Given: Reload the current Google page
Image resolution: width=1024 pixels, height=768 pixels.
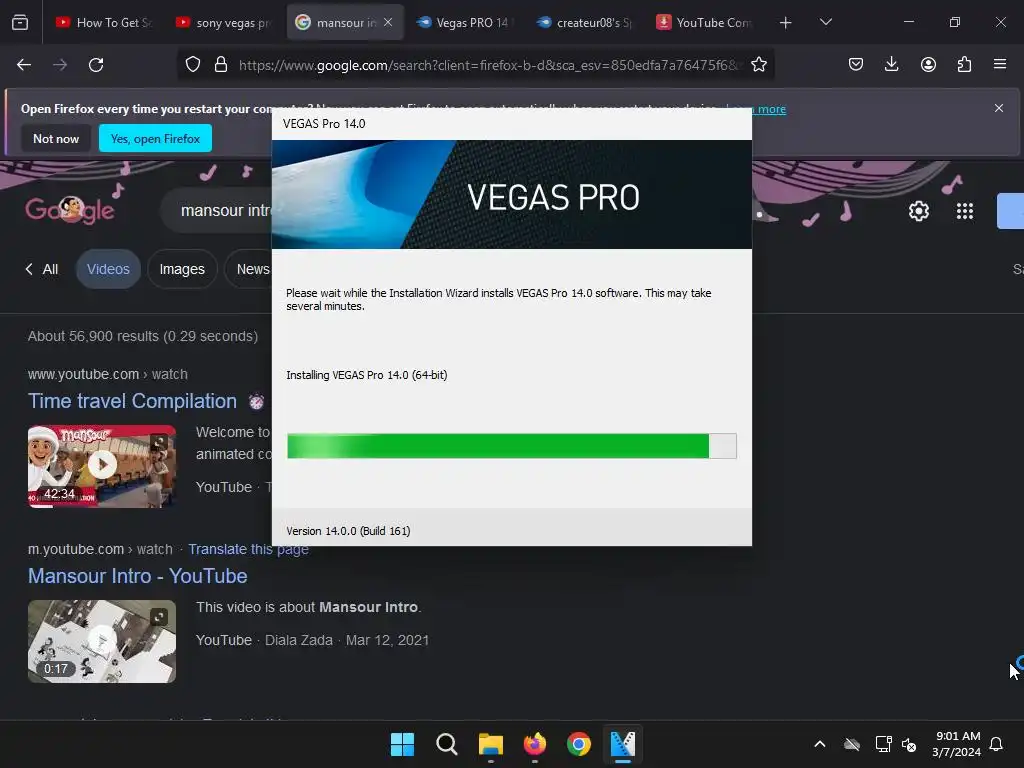Looking at the screenshot, I should pos(96,65).
